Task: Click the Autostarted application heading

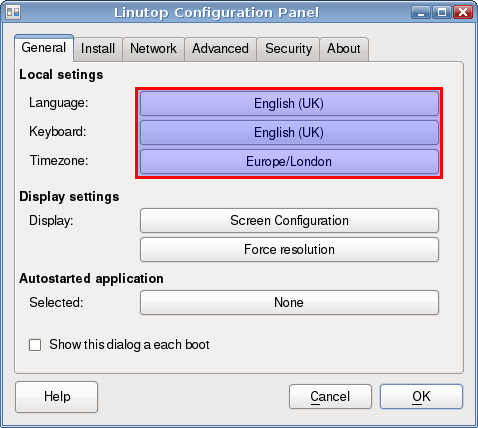Action: pyautogui.click(x=91, y=279)
